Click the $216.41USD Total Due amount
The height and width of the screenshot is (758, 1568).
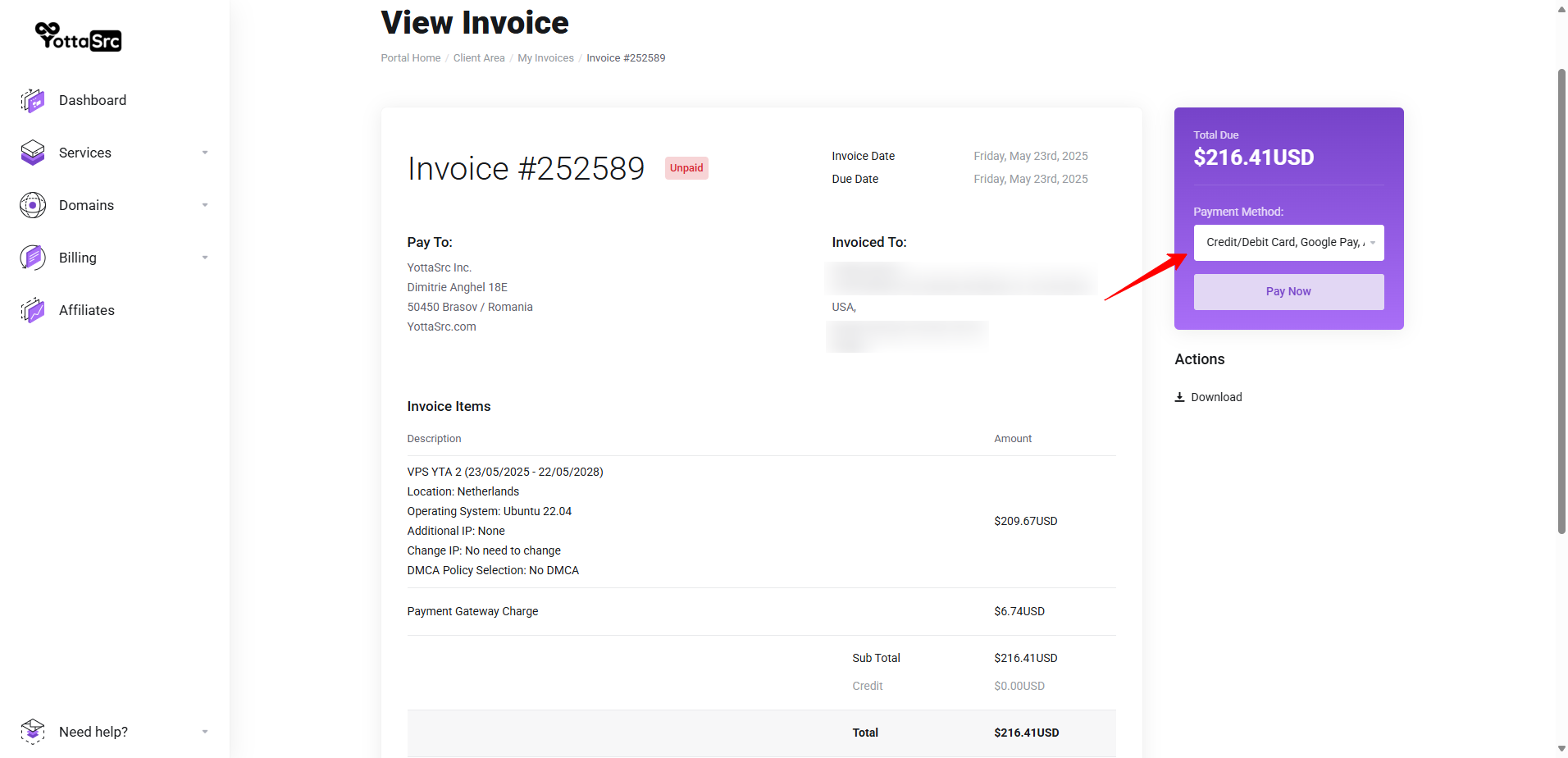[x=1253, y=158]
